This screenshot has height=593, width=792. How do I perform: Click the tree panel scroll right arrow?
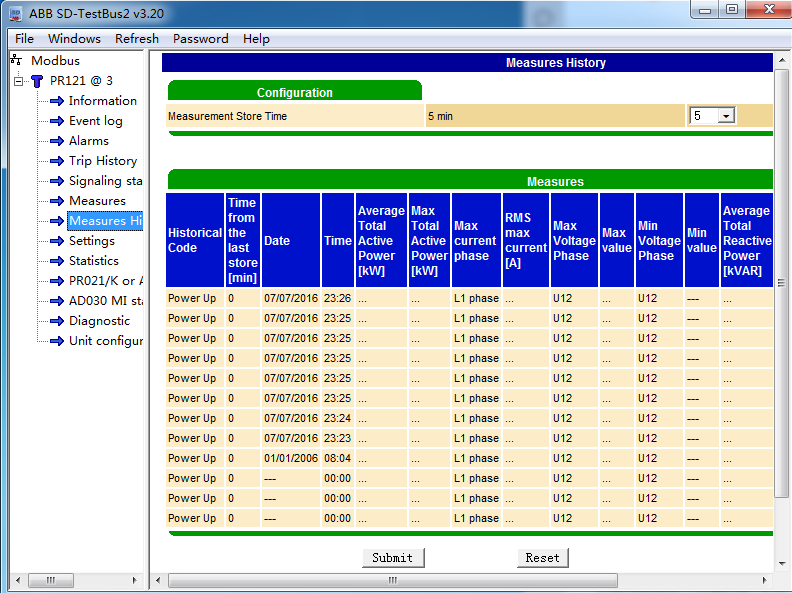click(134, 580)
